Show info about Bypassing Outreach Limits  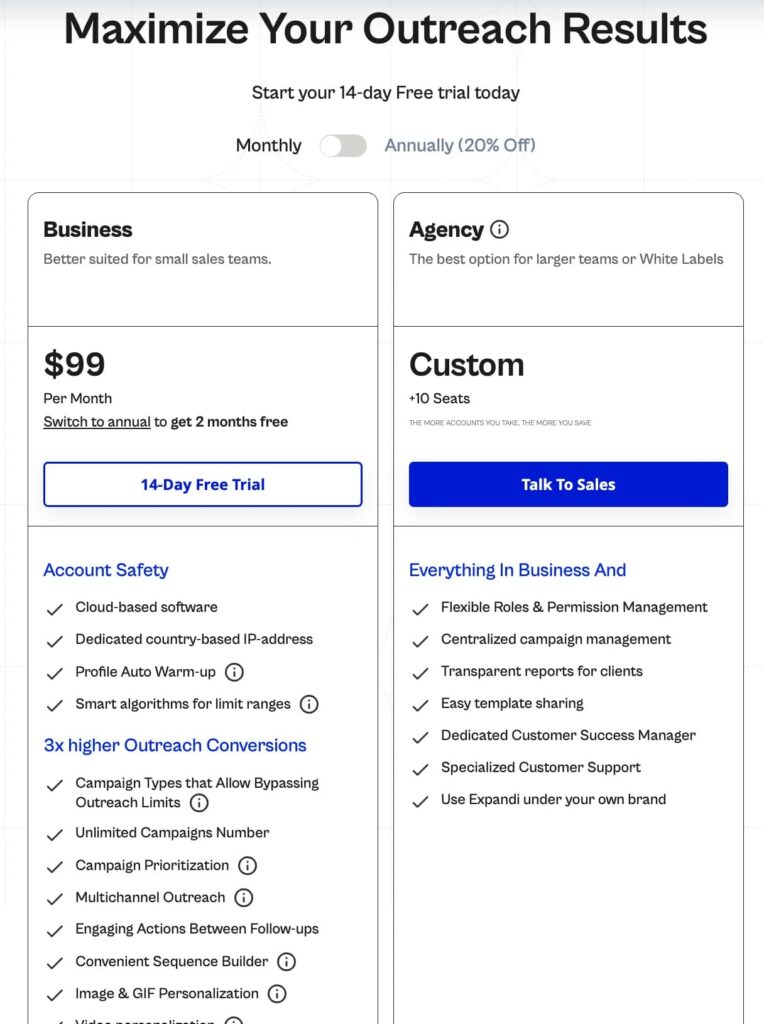[x=199, y=803]
